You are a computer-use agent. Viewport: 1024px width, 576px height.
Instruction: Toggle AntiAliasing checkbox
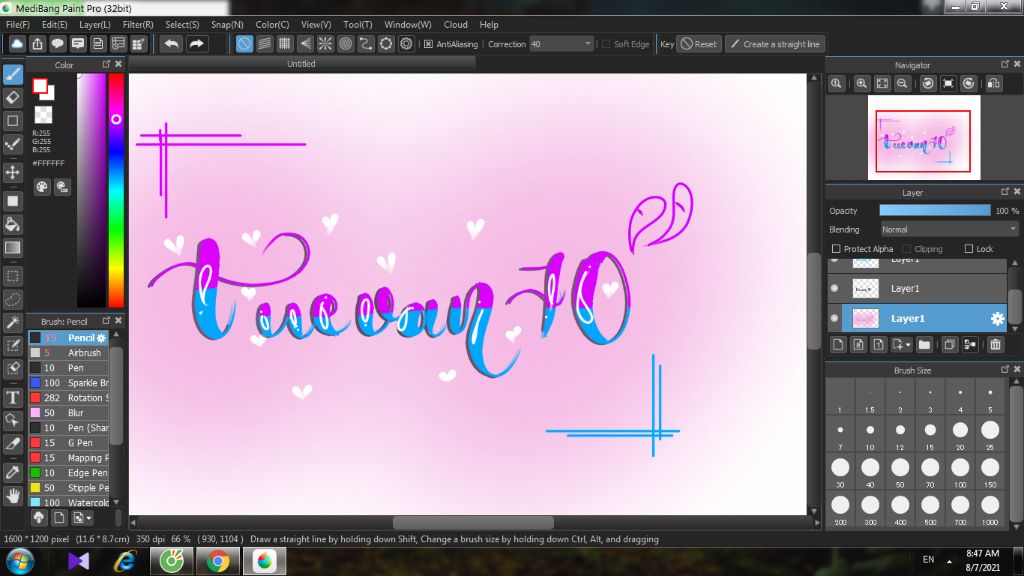428,44
